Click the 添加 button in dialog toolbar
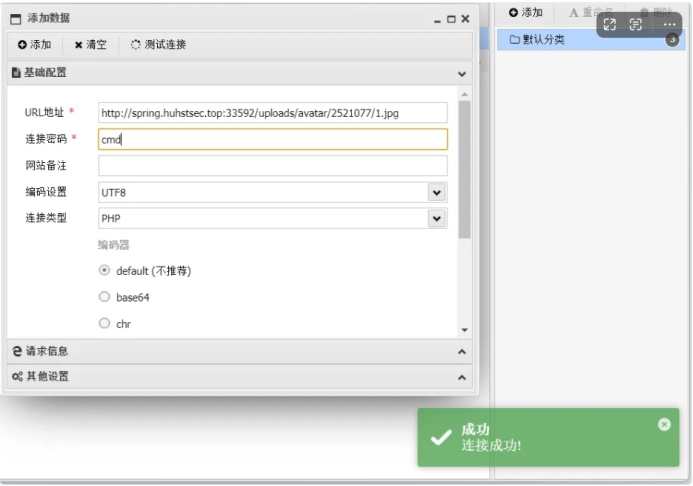 coord(34,45)
